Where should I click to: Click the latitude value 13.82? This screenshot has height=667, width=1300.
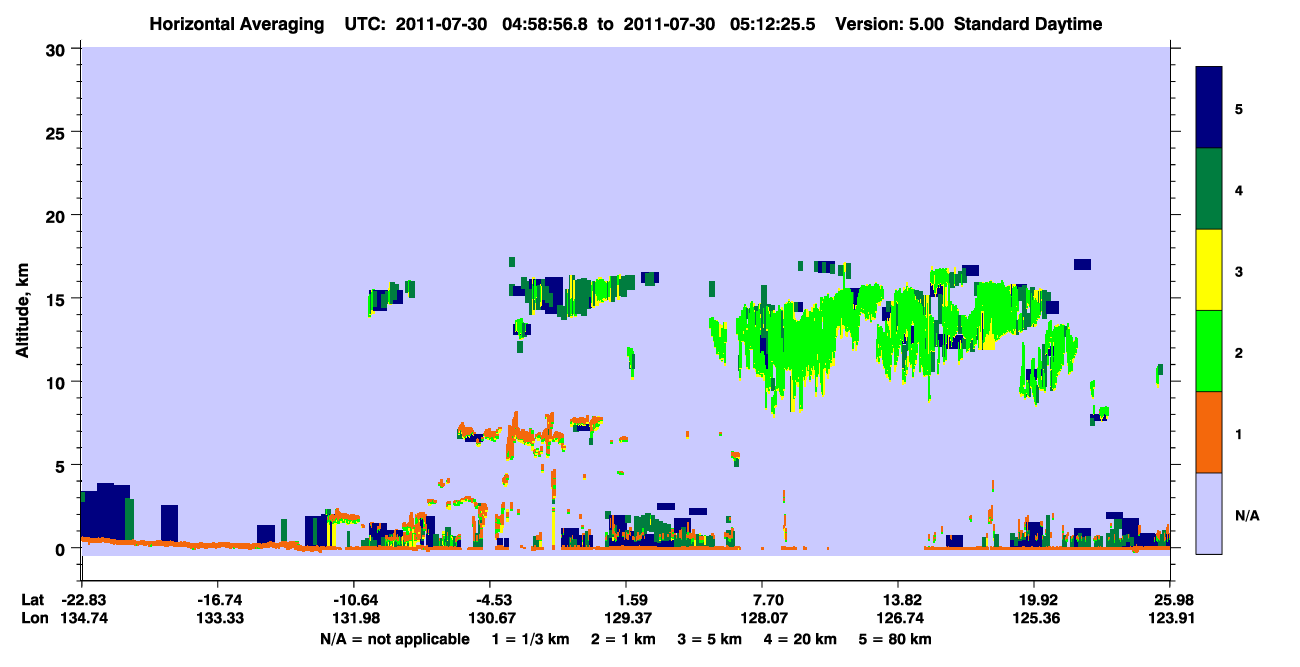click(x=898, y=600)
